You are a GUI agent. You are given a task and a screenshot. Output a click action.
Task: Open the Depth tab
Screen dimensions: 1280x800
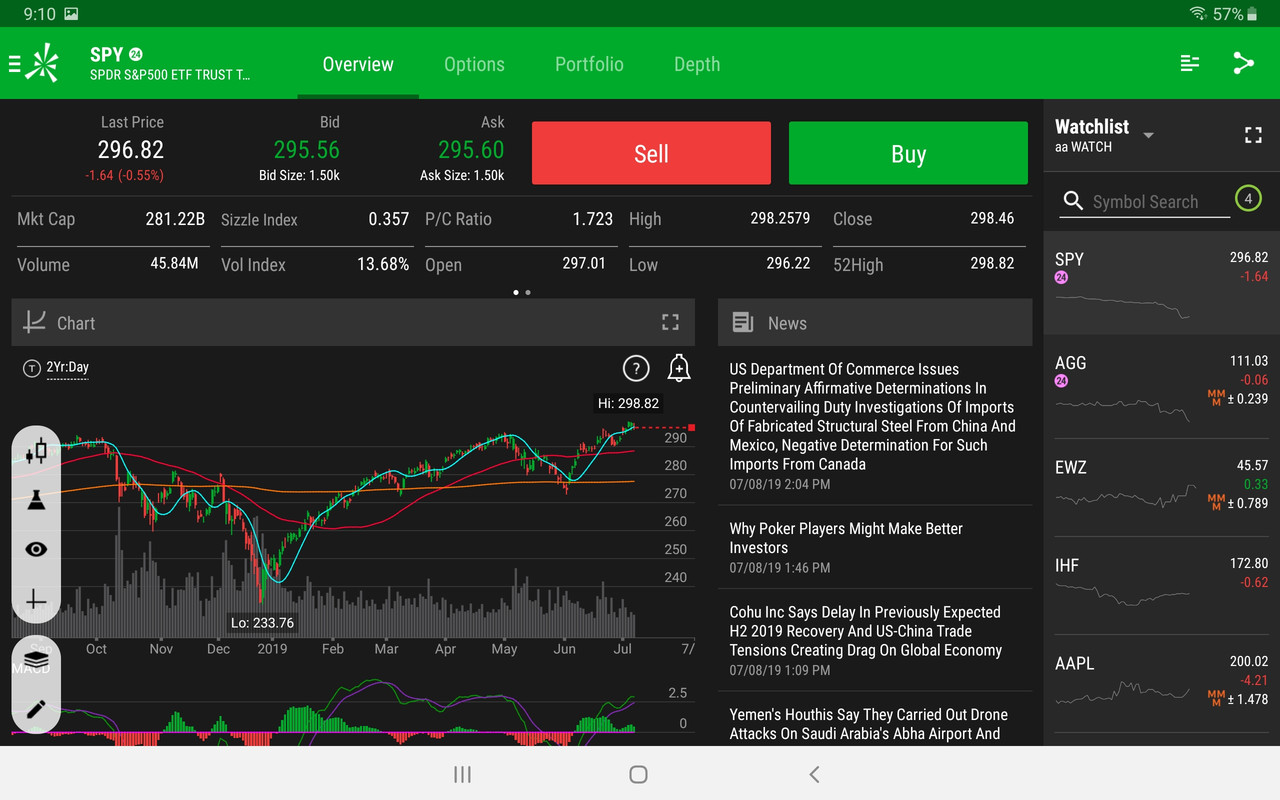click(697, 63)
